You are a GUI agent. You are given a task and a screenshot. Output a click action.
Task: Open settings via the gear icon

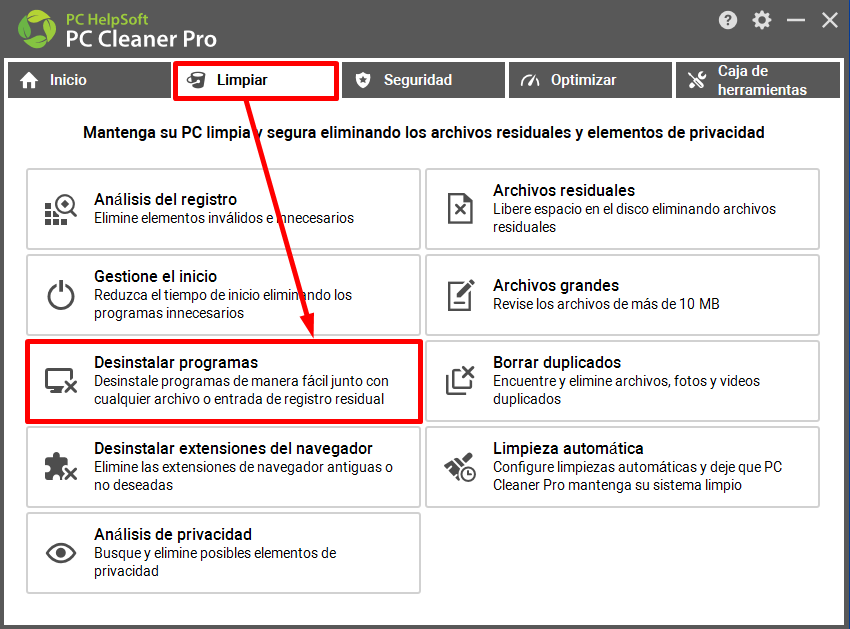click(x=762, y=21)
